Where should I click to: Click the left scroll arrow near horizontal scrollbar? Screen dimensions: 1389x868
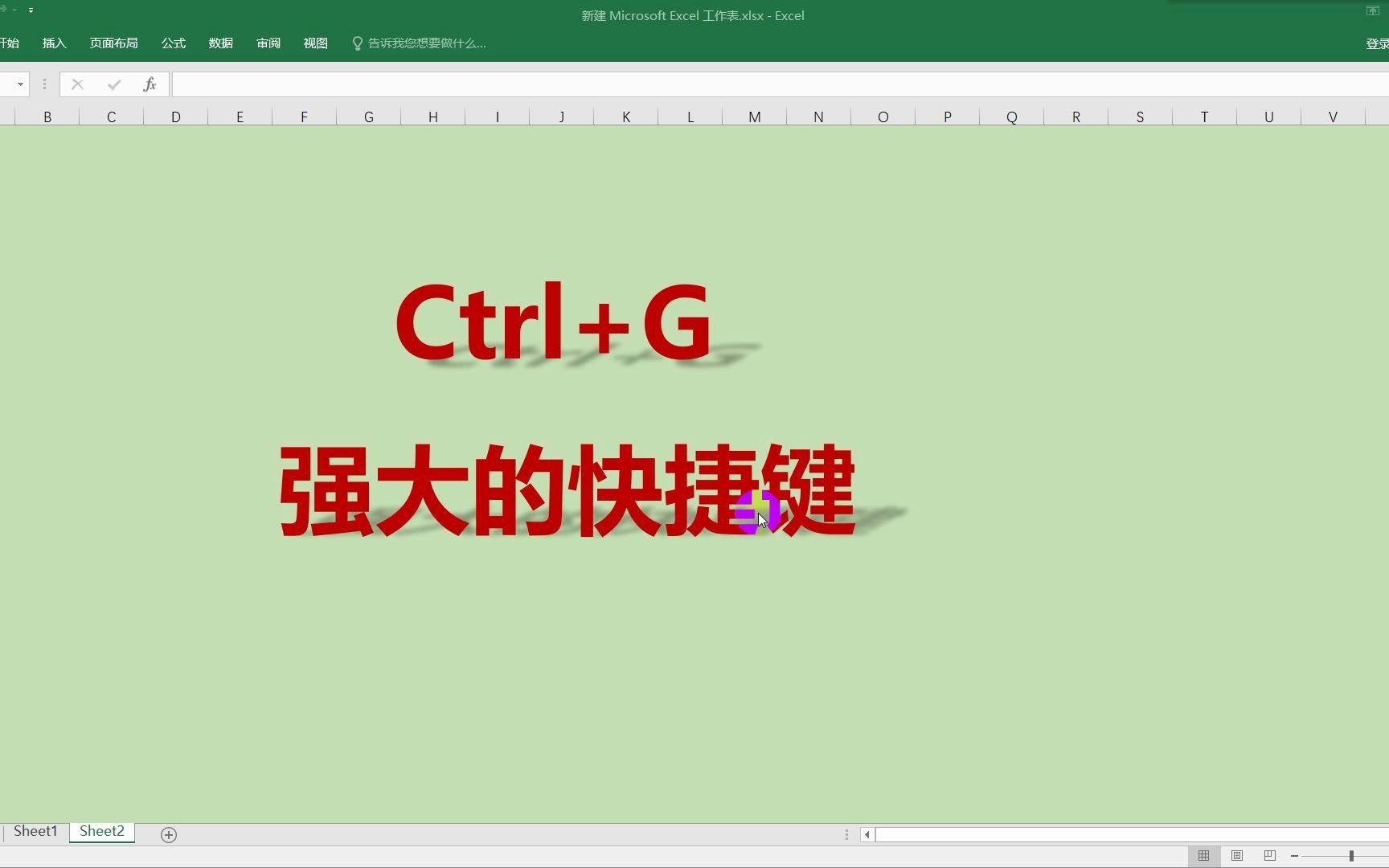(867, 834)
